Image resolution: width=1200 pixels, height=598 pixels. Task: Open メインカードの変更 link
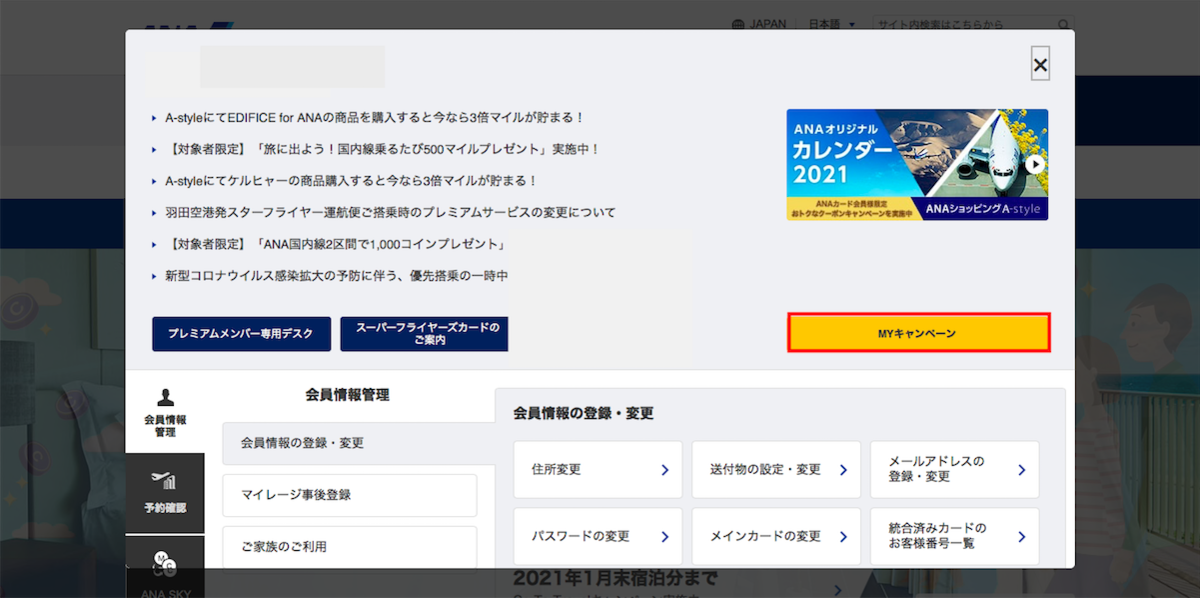click(776, 536)
